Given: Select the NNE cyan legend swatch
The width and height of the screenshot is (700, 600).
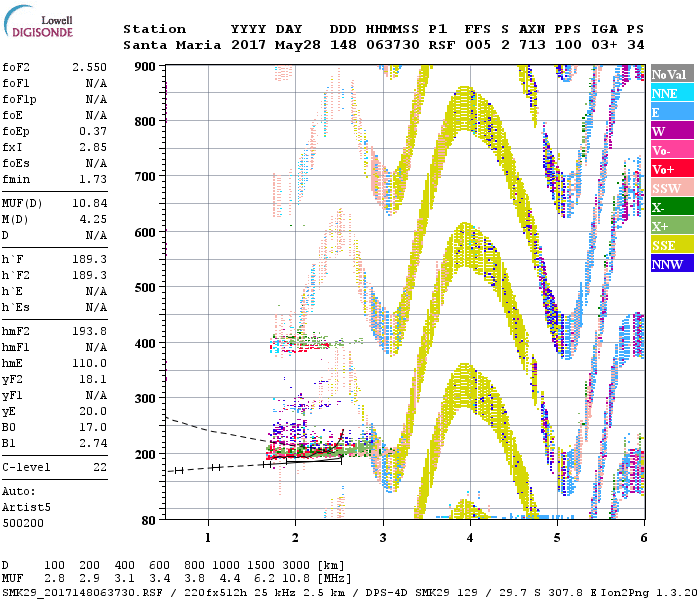Looking at the screenshot, I should (x=672, y=93).
